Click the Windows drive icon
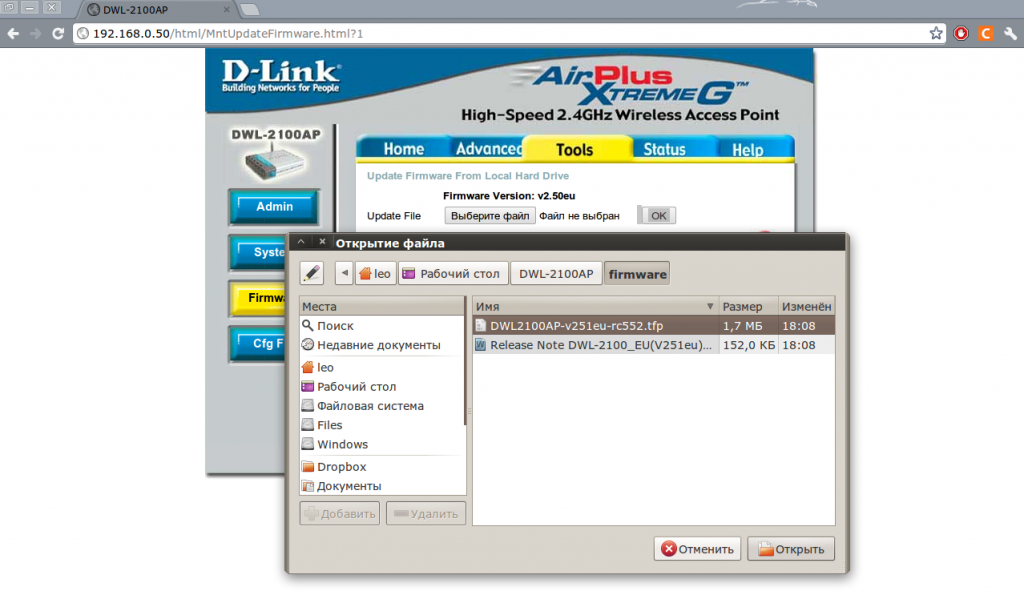 point(308,444)
